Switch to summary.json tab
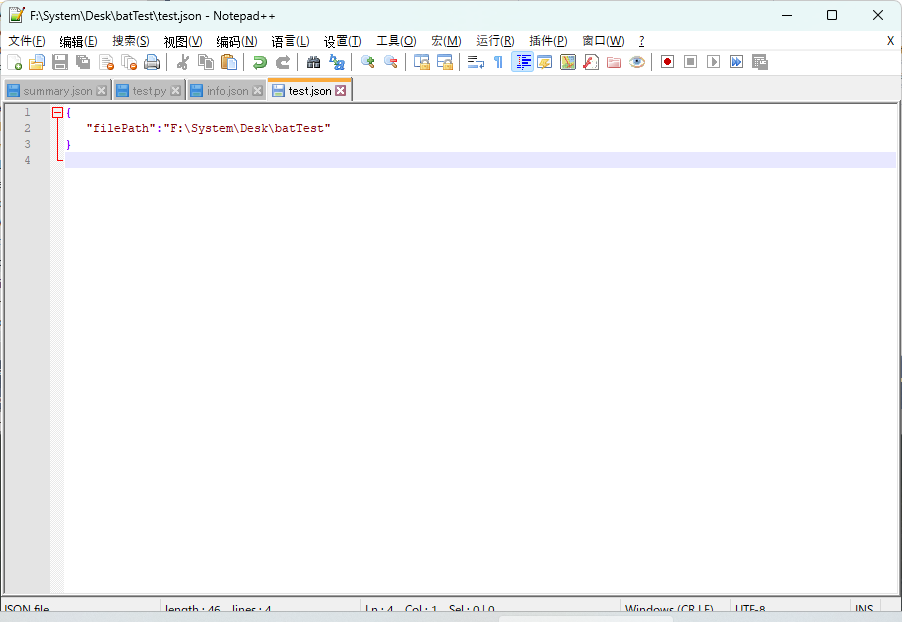This screenshot has width=902, height=622. pyautogui.click(x=57, y=91)
